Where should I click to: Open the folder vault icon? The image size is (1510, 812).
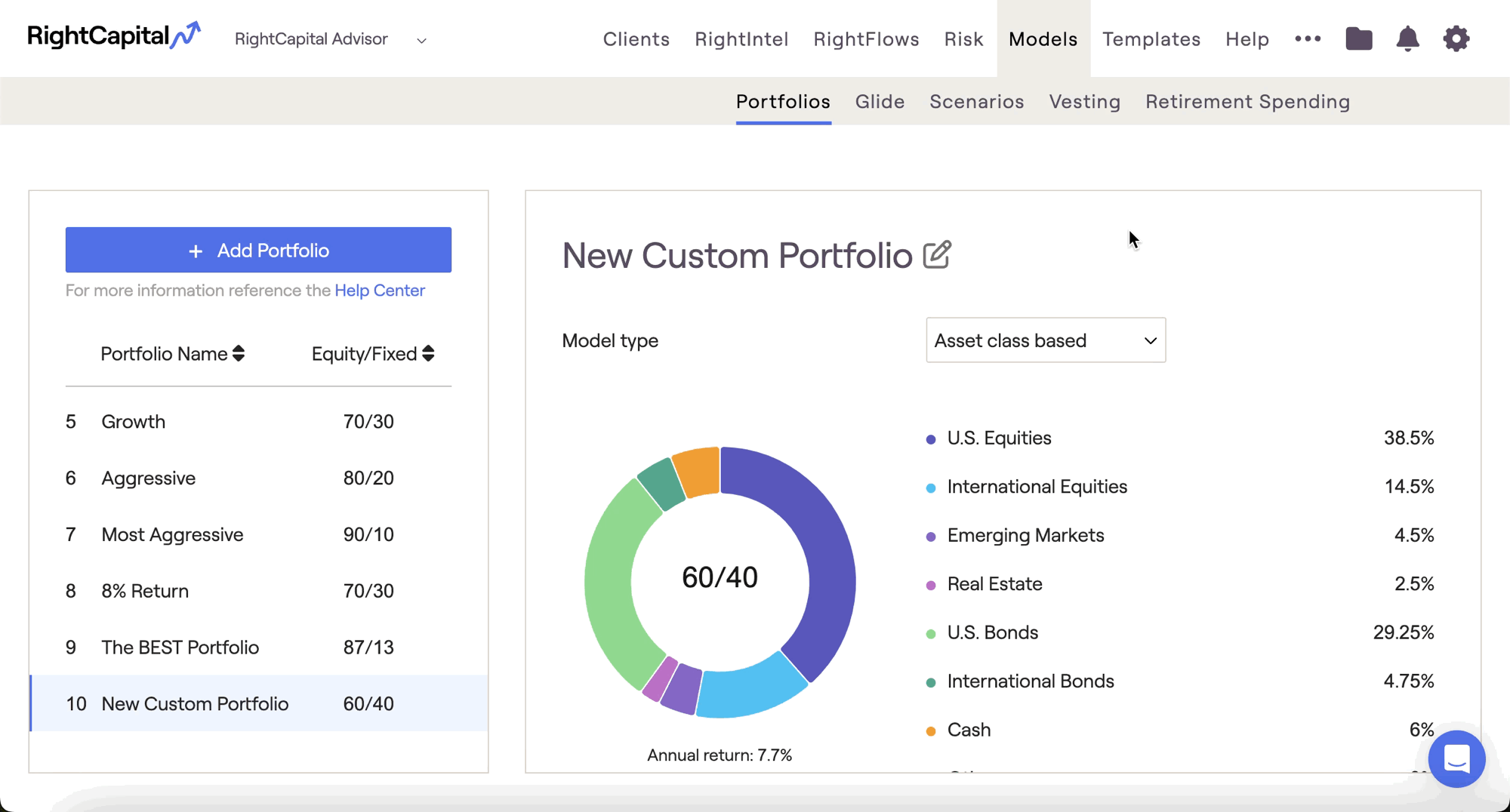coord(1359,38)
